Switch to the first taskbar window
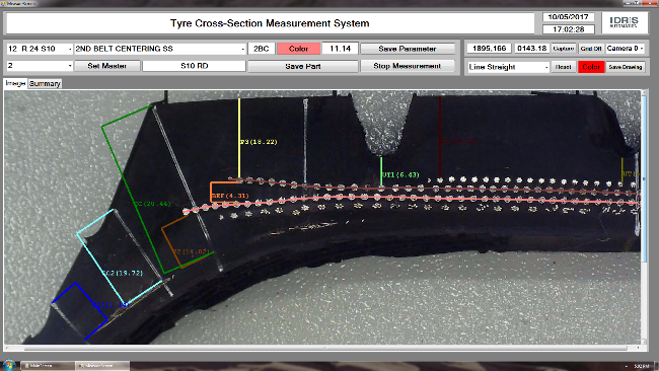Viewport: 659px width, 371px height. (x=48, y=366)
